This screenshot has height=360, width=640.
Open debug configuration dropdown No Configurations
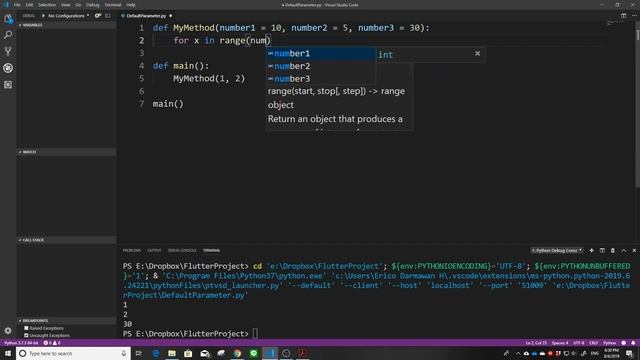point(69,16)
